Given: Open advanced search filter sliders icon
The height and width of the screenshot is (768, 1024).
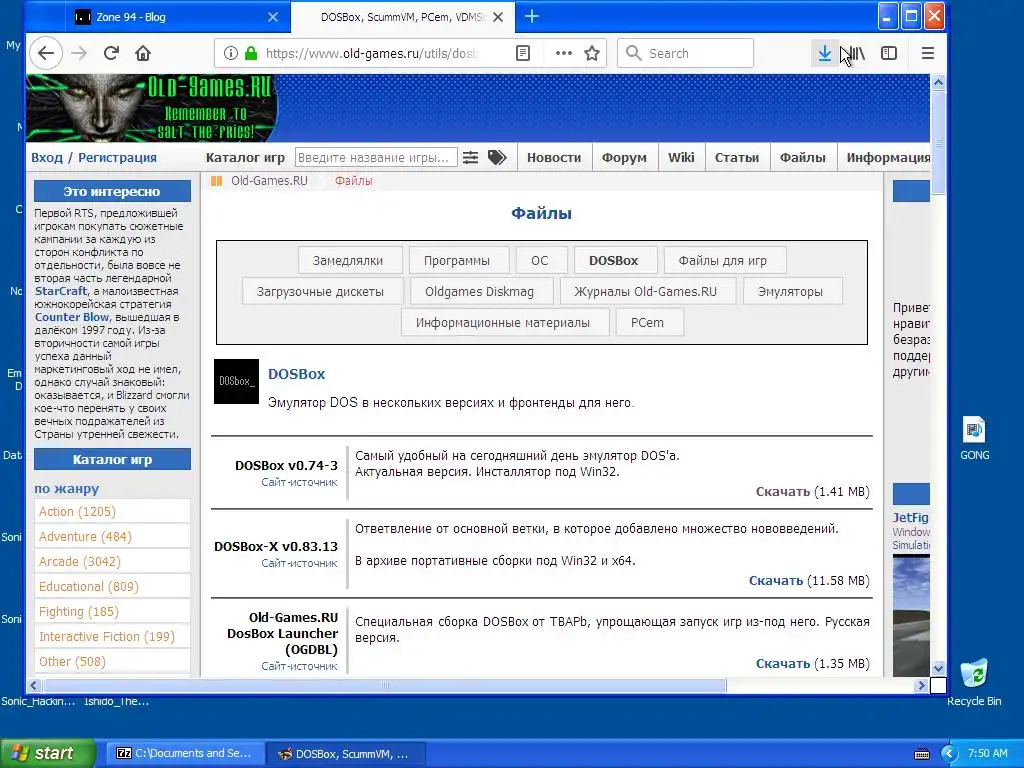Looking at the screenshot, I should click(470, 157).
